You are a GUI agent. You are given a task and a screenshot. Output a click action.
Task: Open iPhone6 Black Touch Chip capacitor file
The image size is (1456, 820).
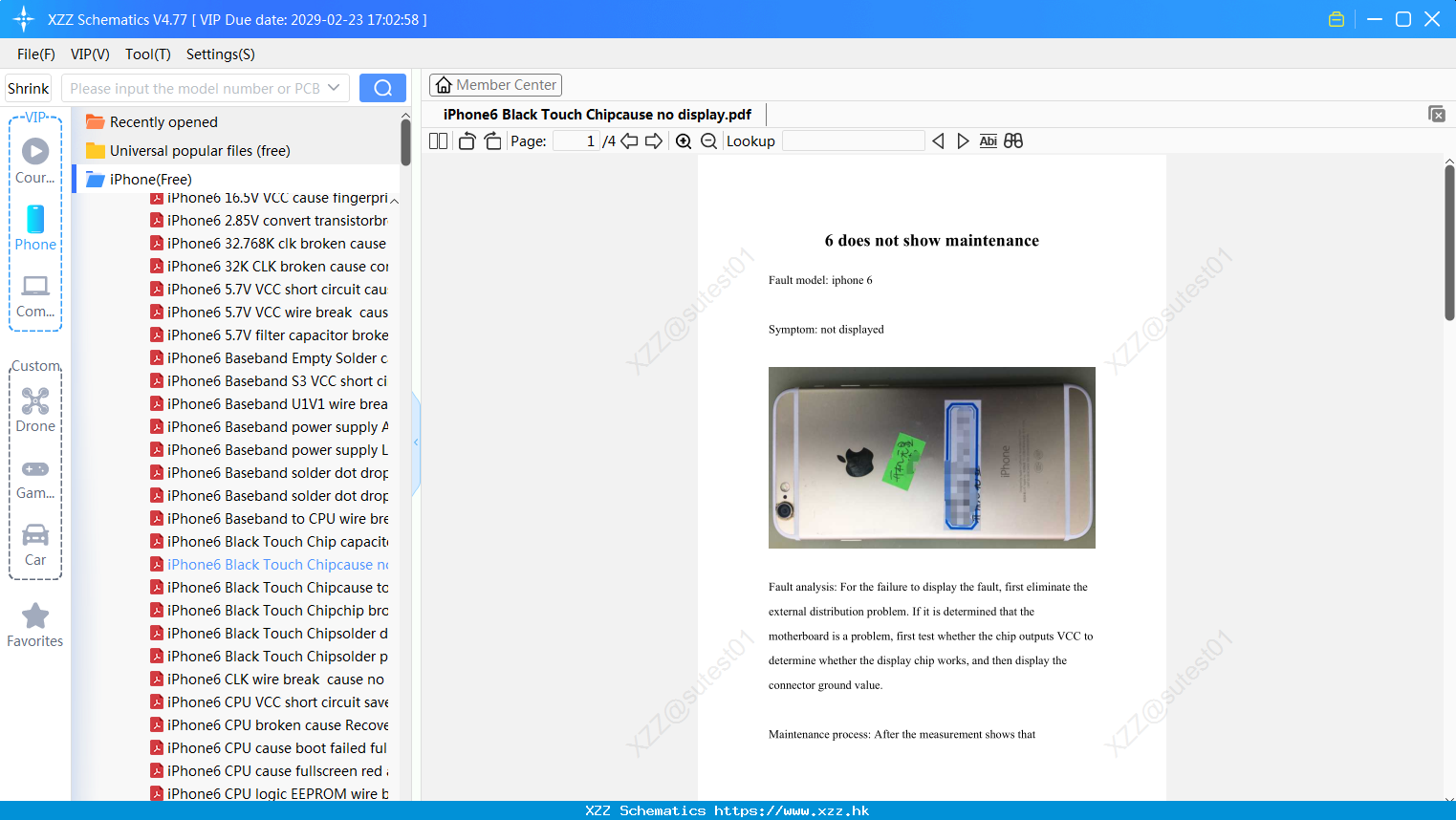269,542
